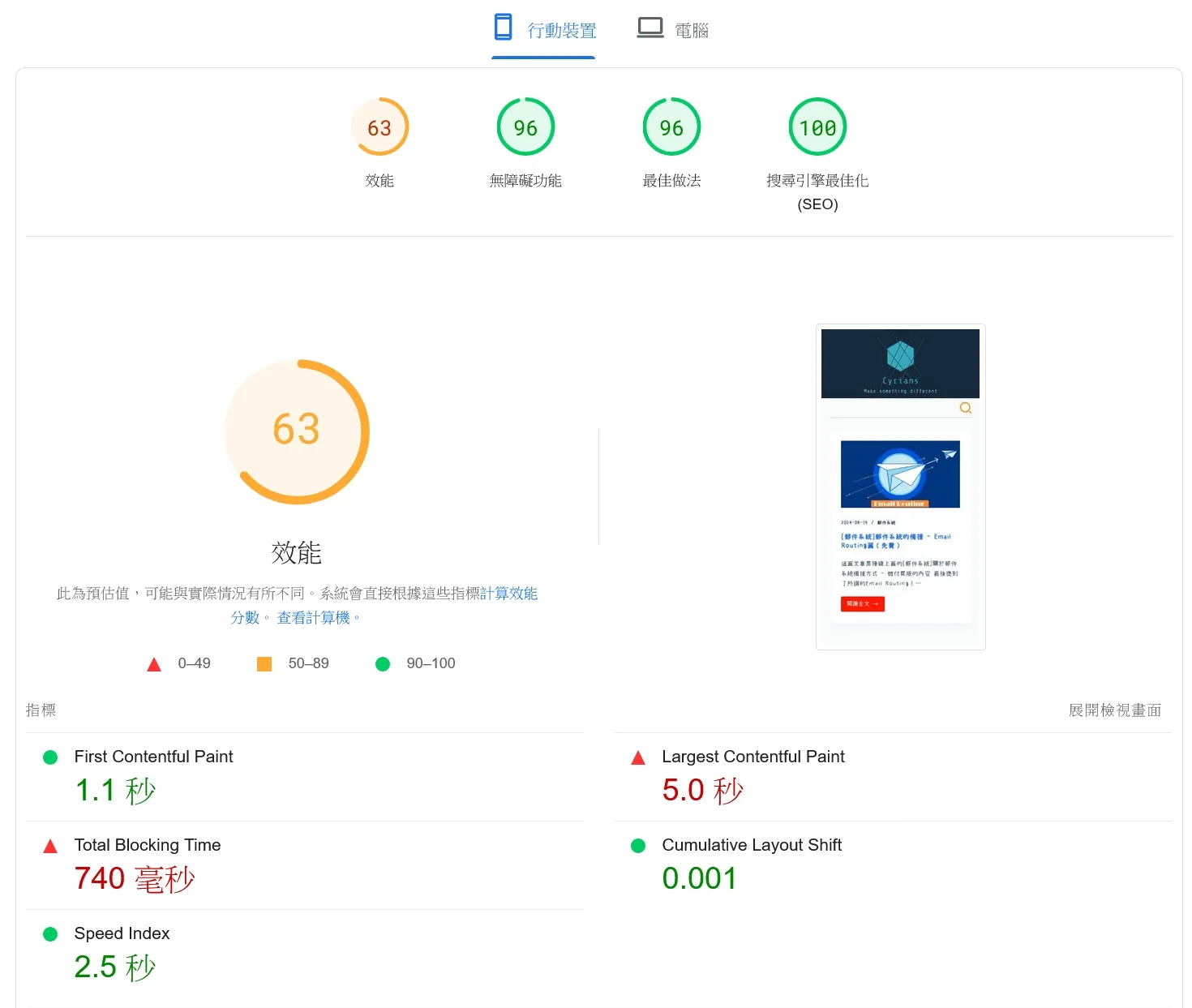This screenshot has width=1192, height=1008.
Task: Click the red triangle beside Total Blocking Time
Action: (49, 845)
